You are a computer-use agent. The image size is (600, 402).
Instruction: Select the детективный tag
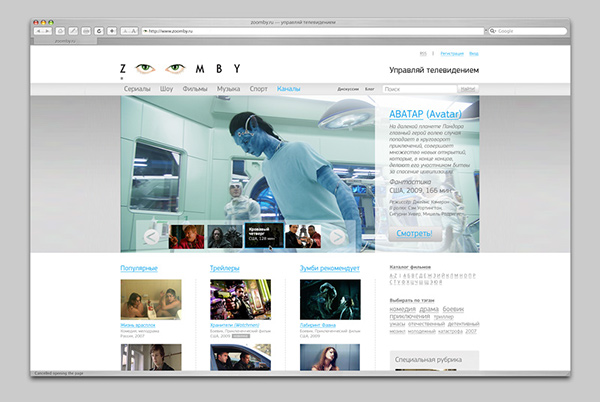pyautogui.click(x=463, y=324)
